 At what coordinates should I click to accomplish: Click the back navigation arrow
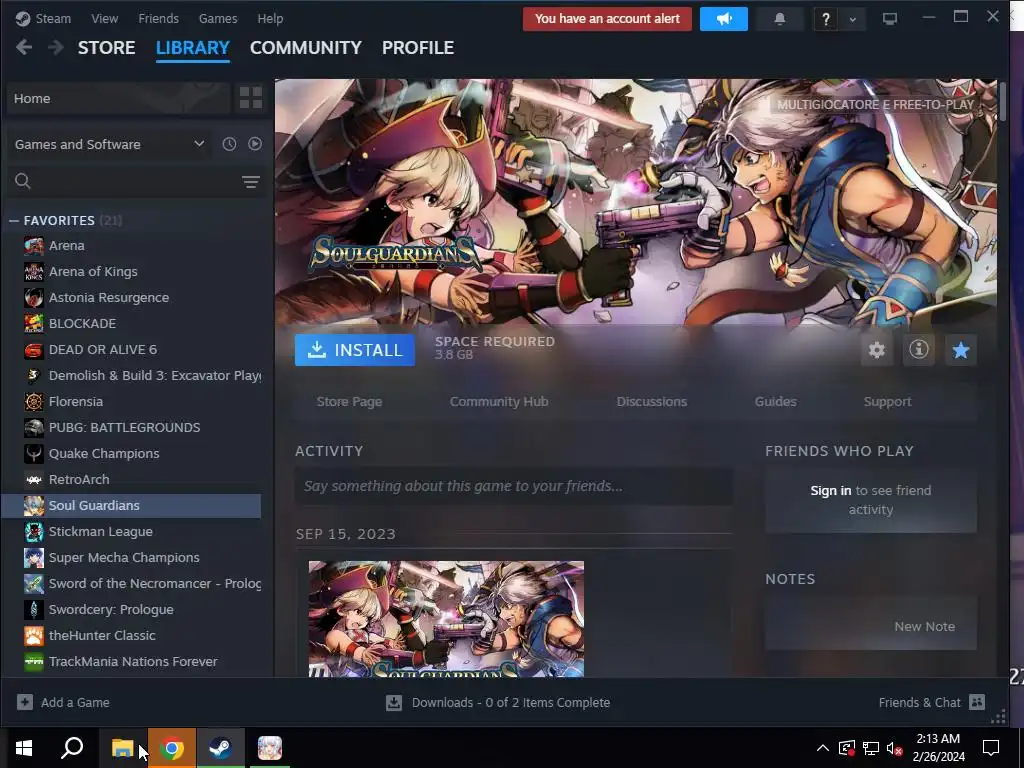tap(24, 47)
